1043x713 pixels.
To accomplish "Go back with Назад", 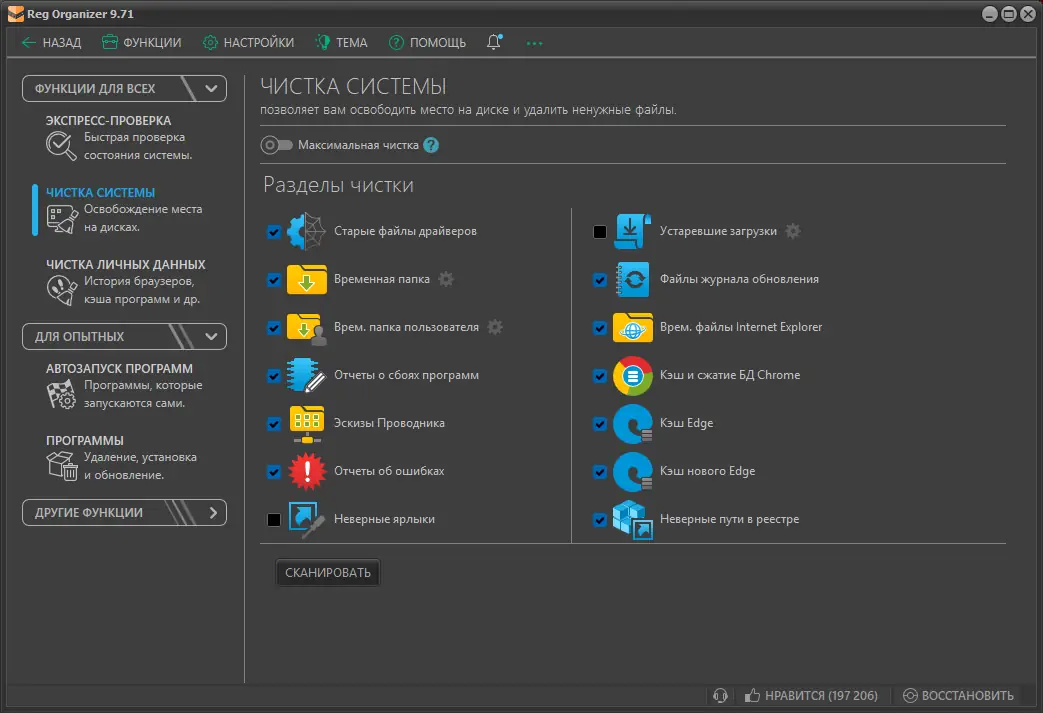I will [51, 43].
